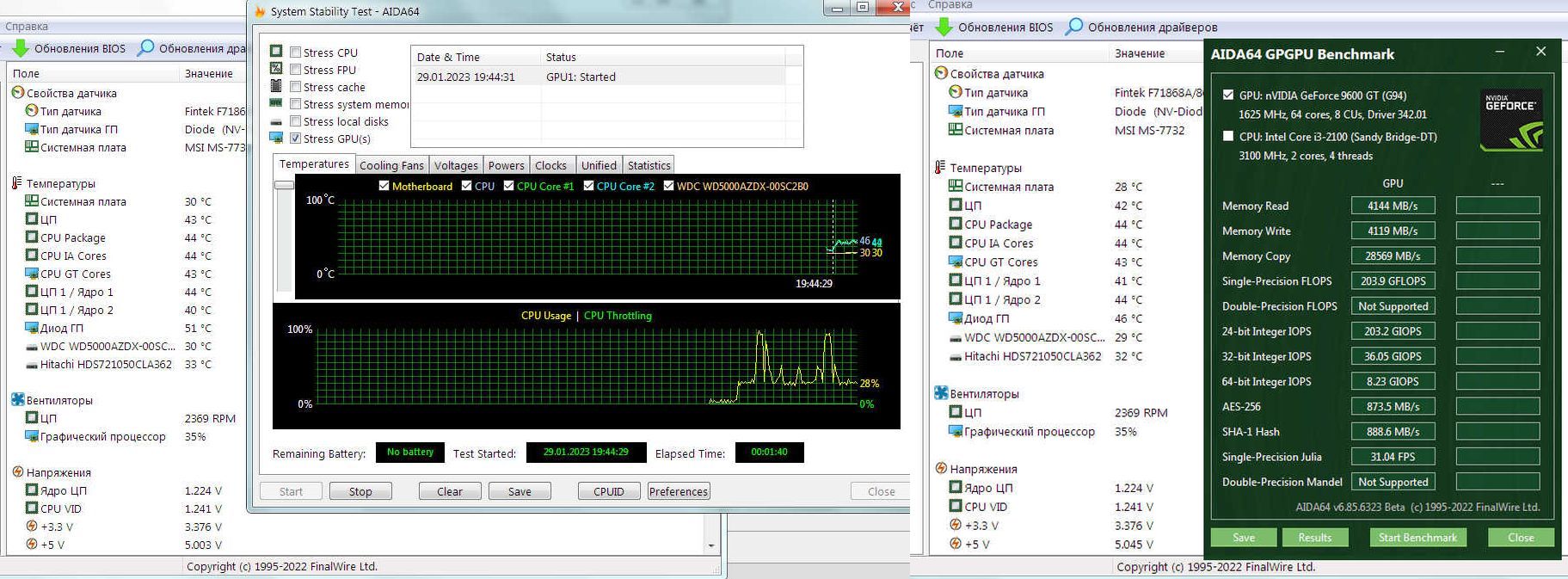Image resolution: width=1568 pixels, height=579 pixels.
Task: Click Вентиляторы fan icon in right window
Action: [941, 393]
